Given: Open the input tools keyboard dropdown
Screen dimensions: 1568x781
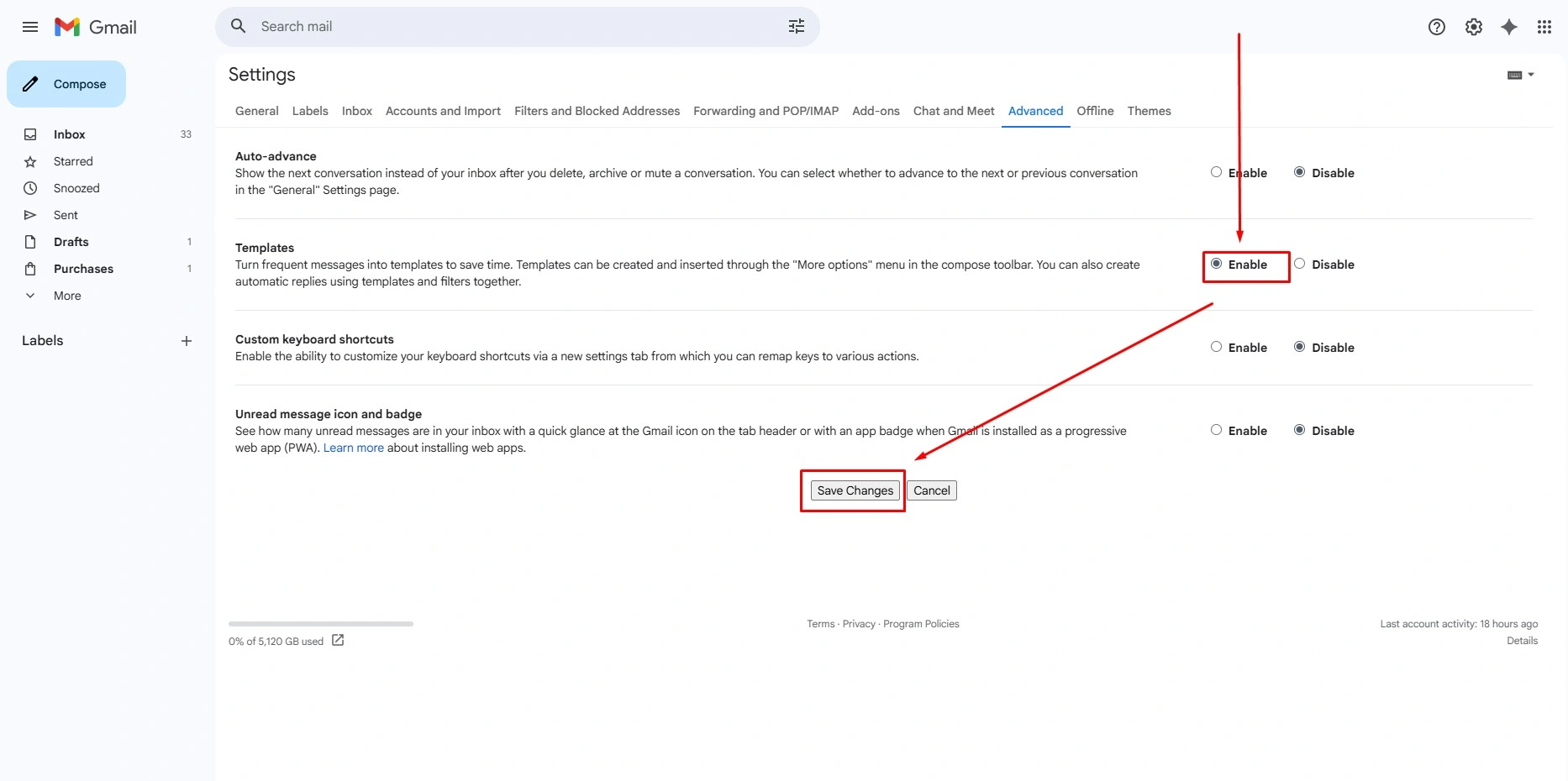Looking at the screenshot, I should [x=1521, y=75].
